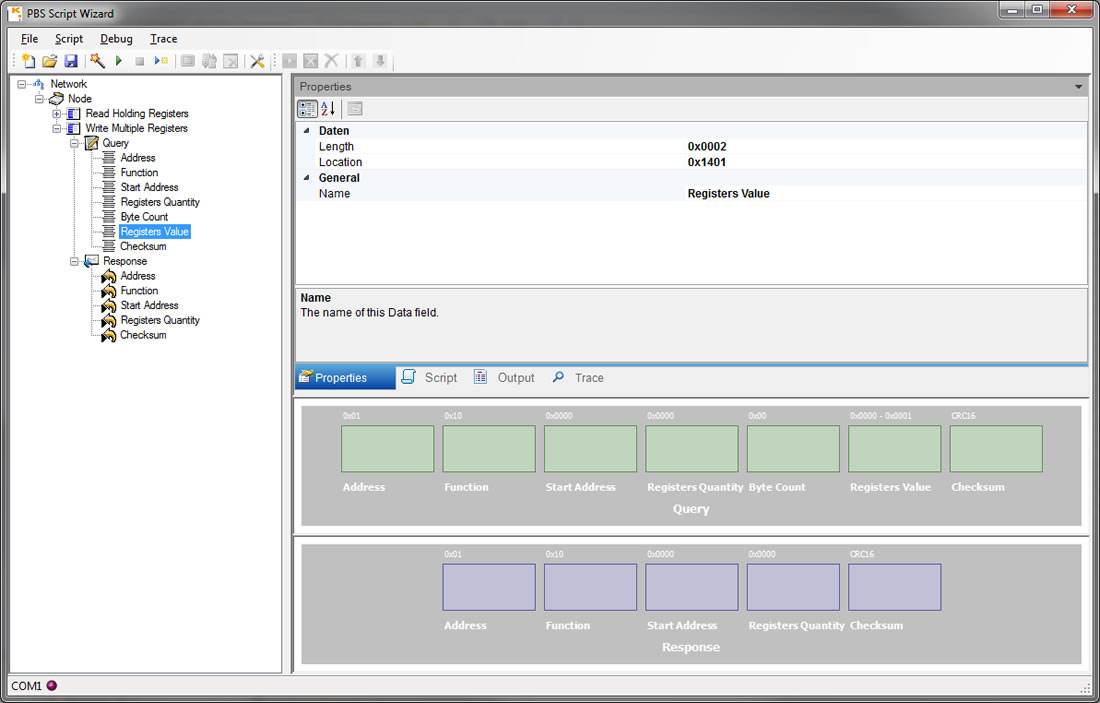
Task: Expand the Read Holding Registers node
Action: click(x=57, y=114)
